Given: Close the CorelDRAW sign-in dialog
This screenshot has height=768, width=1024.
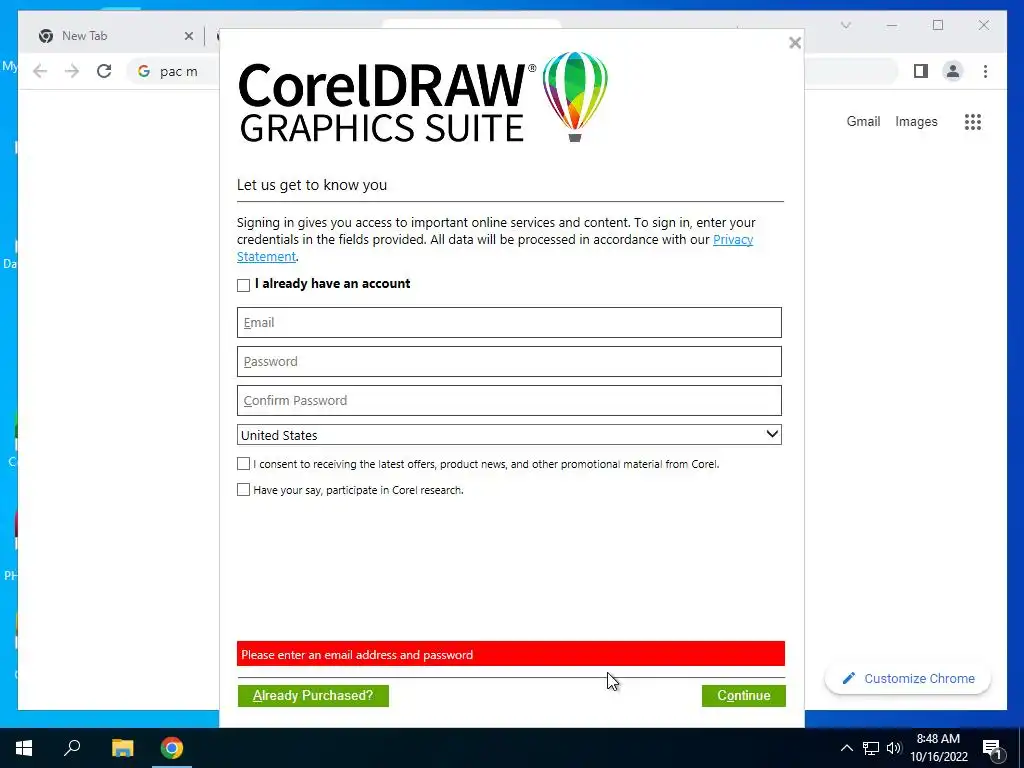Looking at the screenshot, I should (x=794, y=43).
